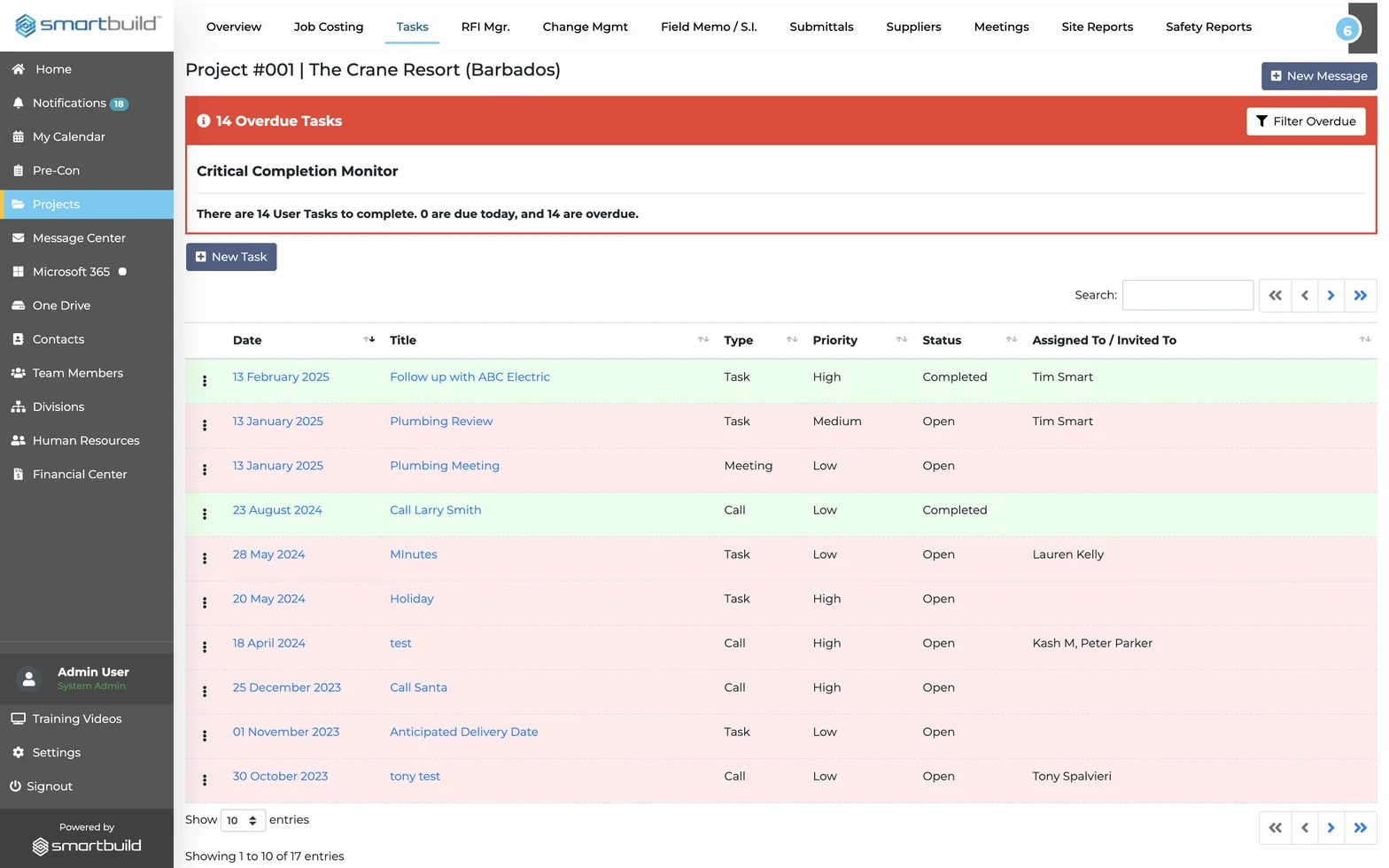Click the Pre-Con clipboard icon
Screen dimensions: 1389x868
tap(18, 170)
